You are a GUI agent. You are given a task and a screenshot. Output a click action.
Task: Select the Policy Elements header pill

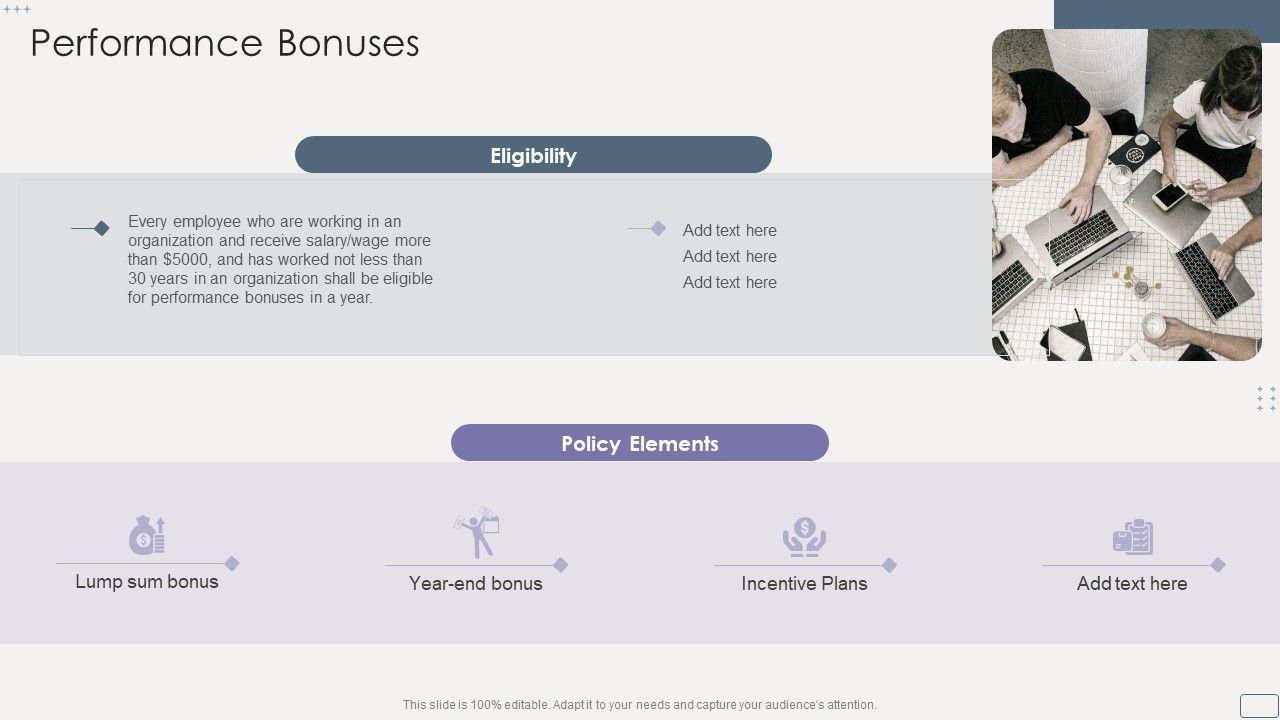(640, 443)
